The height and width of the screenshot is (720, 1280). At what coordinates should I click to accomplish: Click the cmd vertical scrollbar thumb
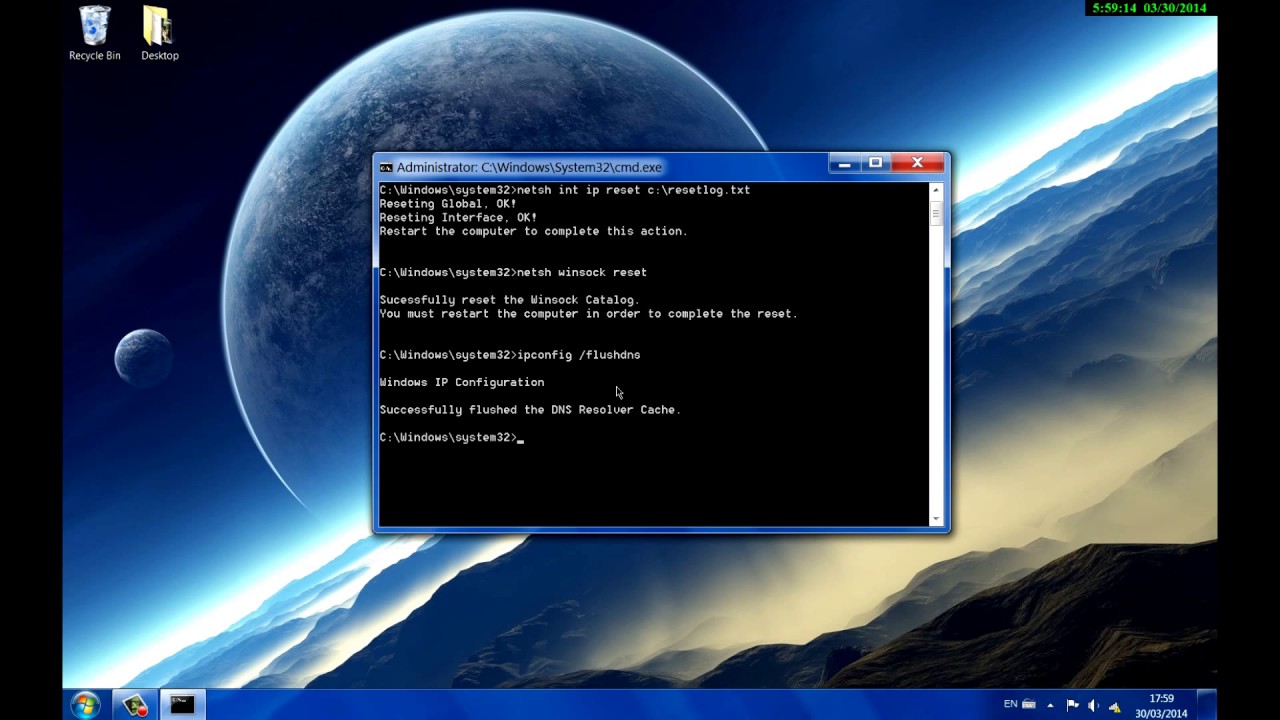[x=936, y=213]
